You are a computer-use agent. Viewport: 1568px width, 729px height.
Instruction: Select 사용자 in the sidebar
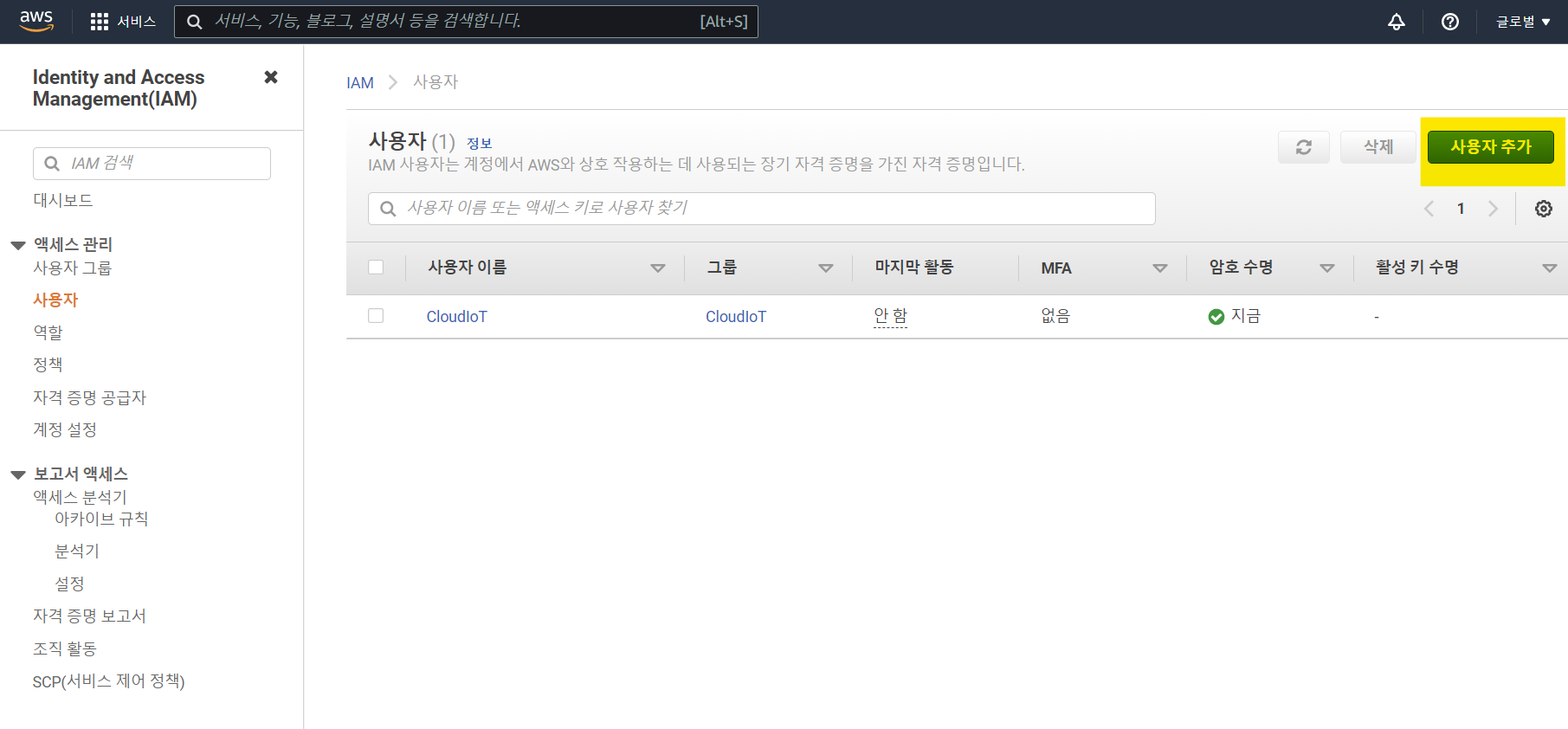[x=55, y=300]
